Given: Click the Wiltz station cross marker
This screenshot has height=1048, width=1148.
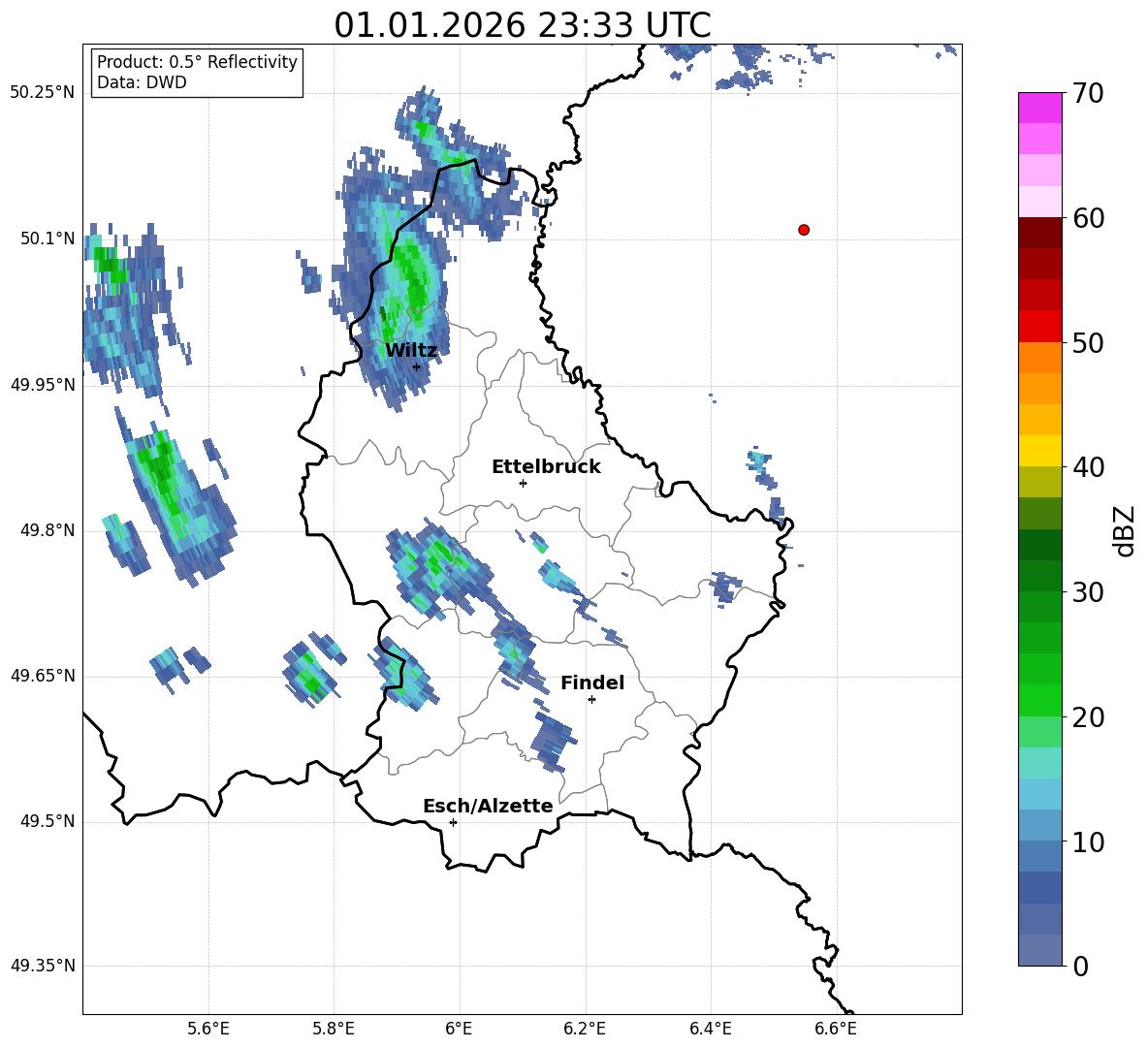Looking at the screenshot, I should click(417, 366).
